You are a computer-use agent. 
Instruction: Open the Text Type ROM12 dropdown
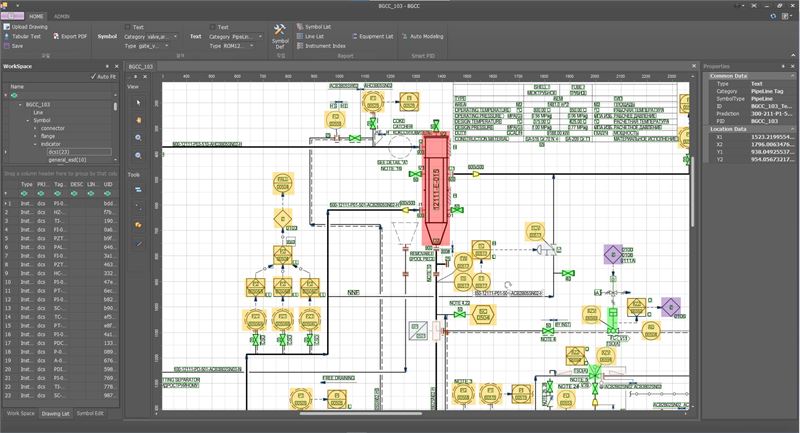[x=252, y=46]
